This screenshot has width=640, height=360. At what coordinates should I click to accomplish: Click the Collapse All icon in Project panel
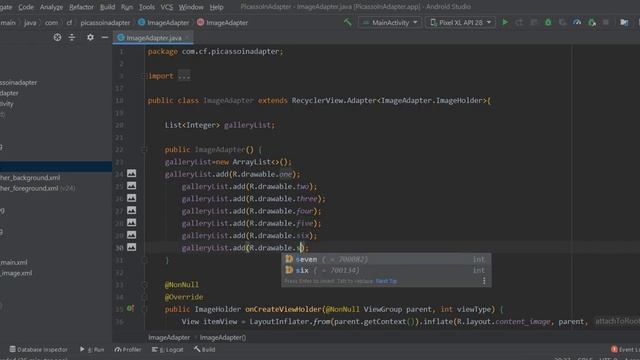(x=72, y=38)
